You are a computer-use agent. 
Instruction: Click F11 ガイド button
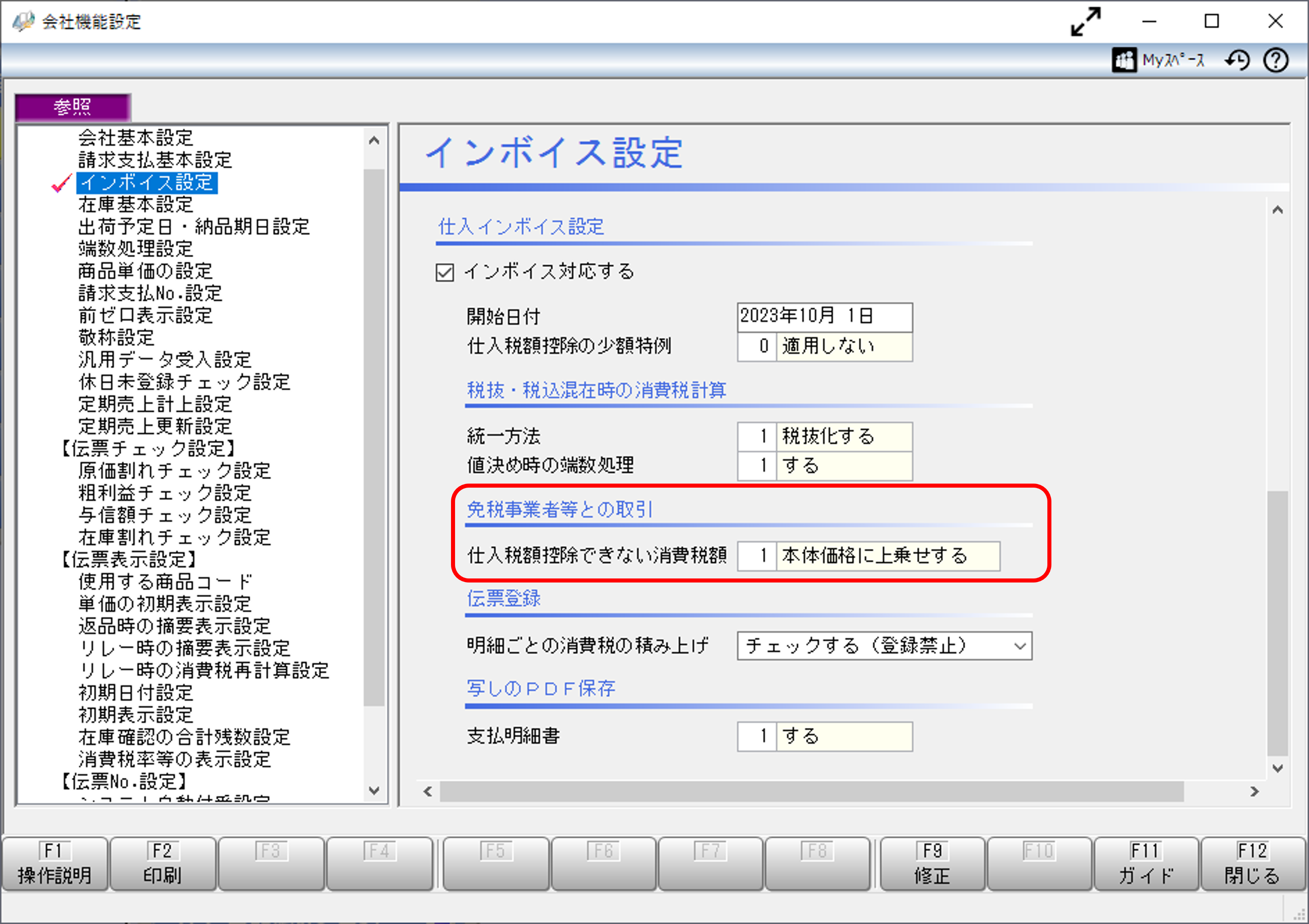1146,863
